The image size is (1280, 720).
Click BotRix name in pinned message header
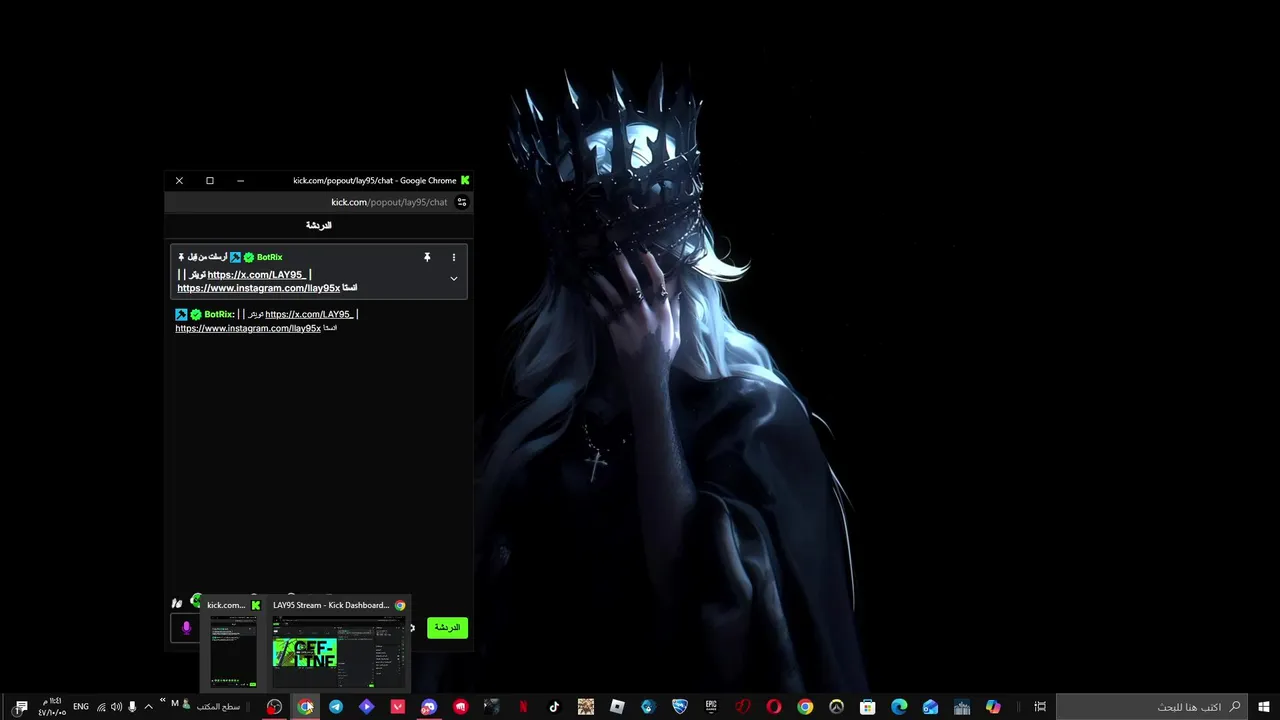point(270,257)
